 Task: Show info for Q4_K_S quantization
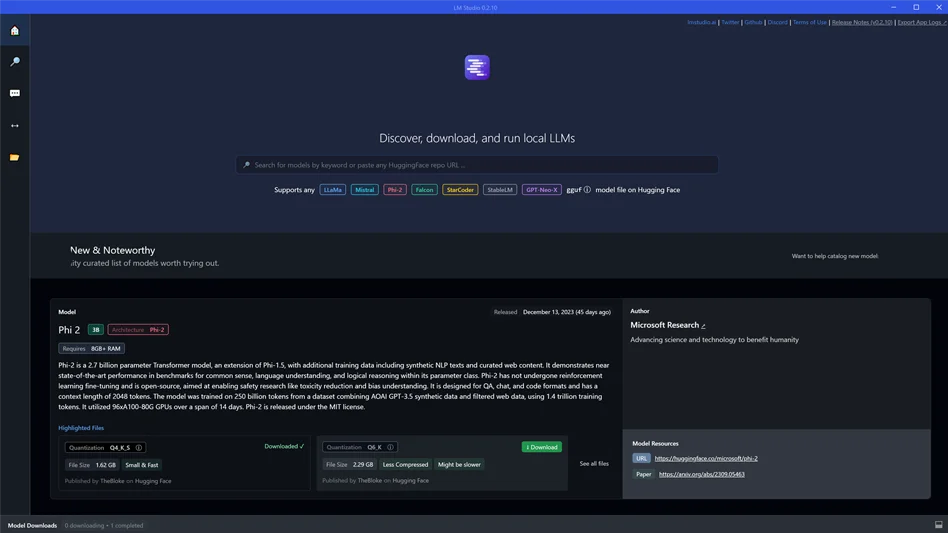139,448
